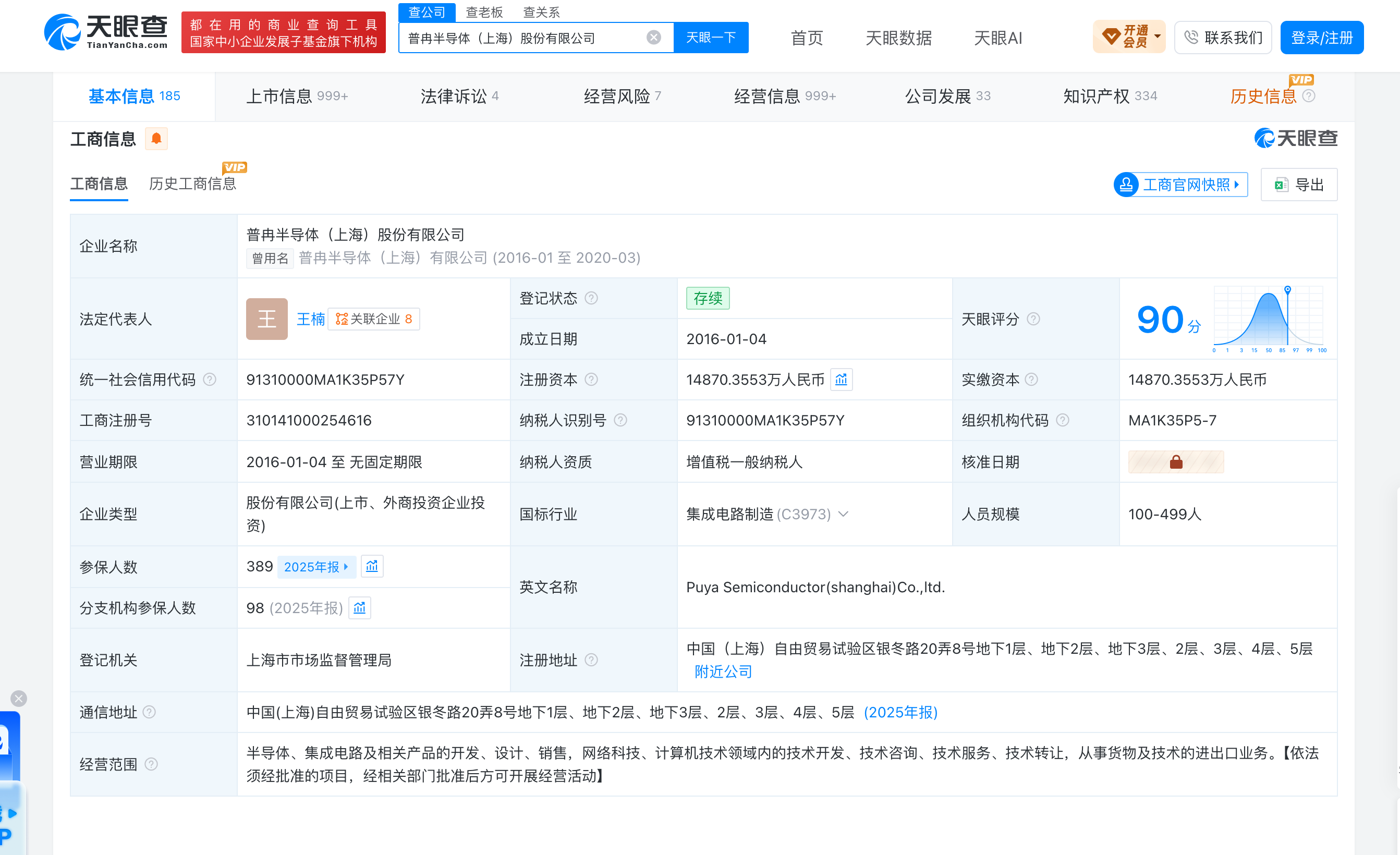1400x855 pixels.
Task: Open the 知识产权 tab
Action: tap(1110, 96)
